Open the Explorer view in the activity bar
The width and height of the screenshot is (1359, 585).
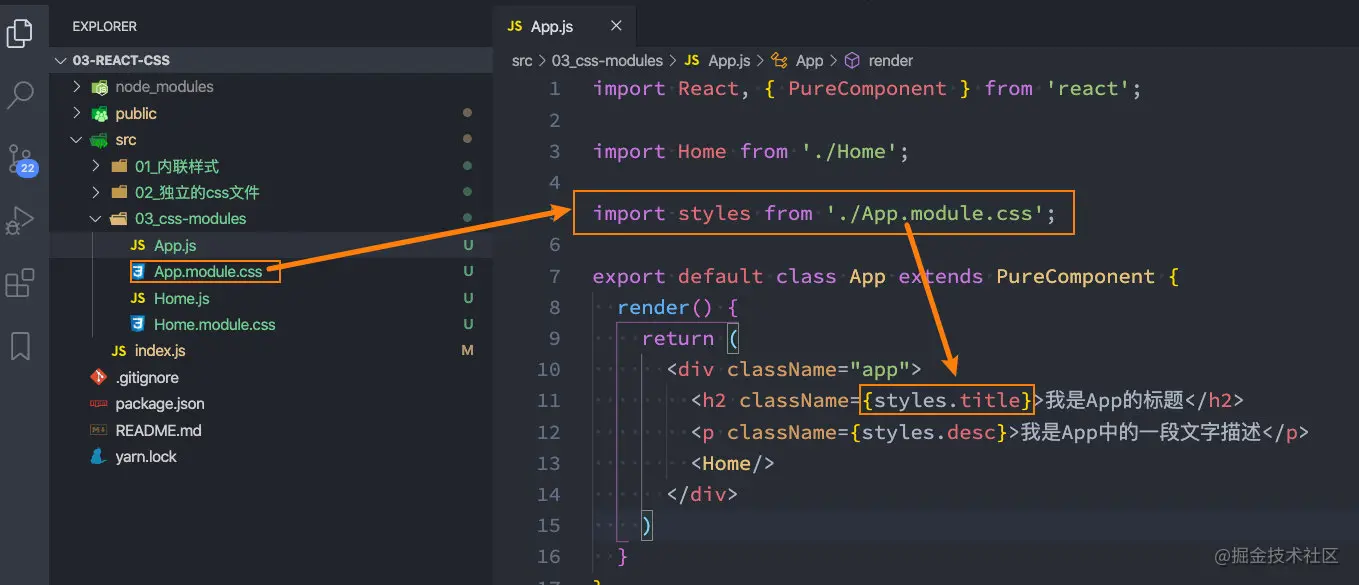(x=20, y=33)
